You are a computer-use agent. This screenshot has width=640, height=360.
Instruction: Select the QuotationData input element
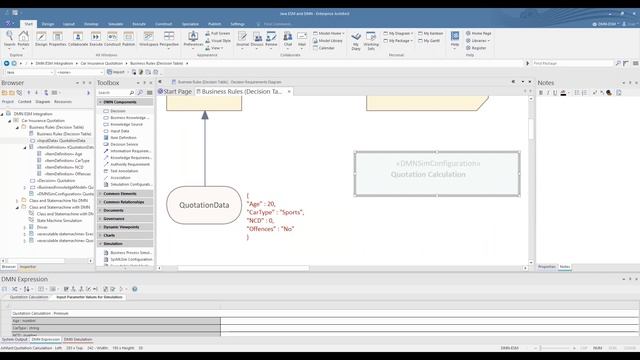204,205
